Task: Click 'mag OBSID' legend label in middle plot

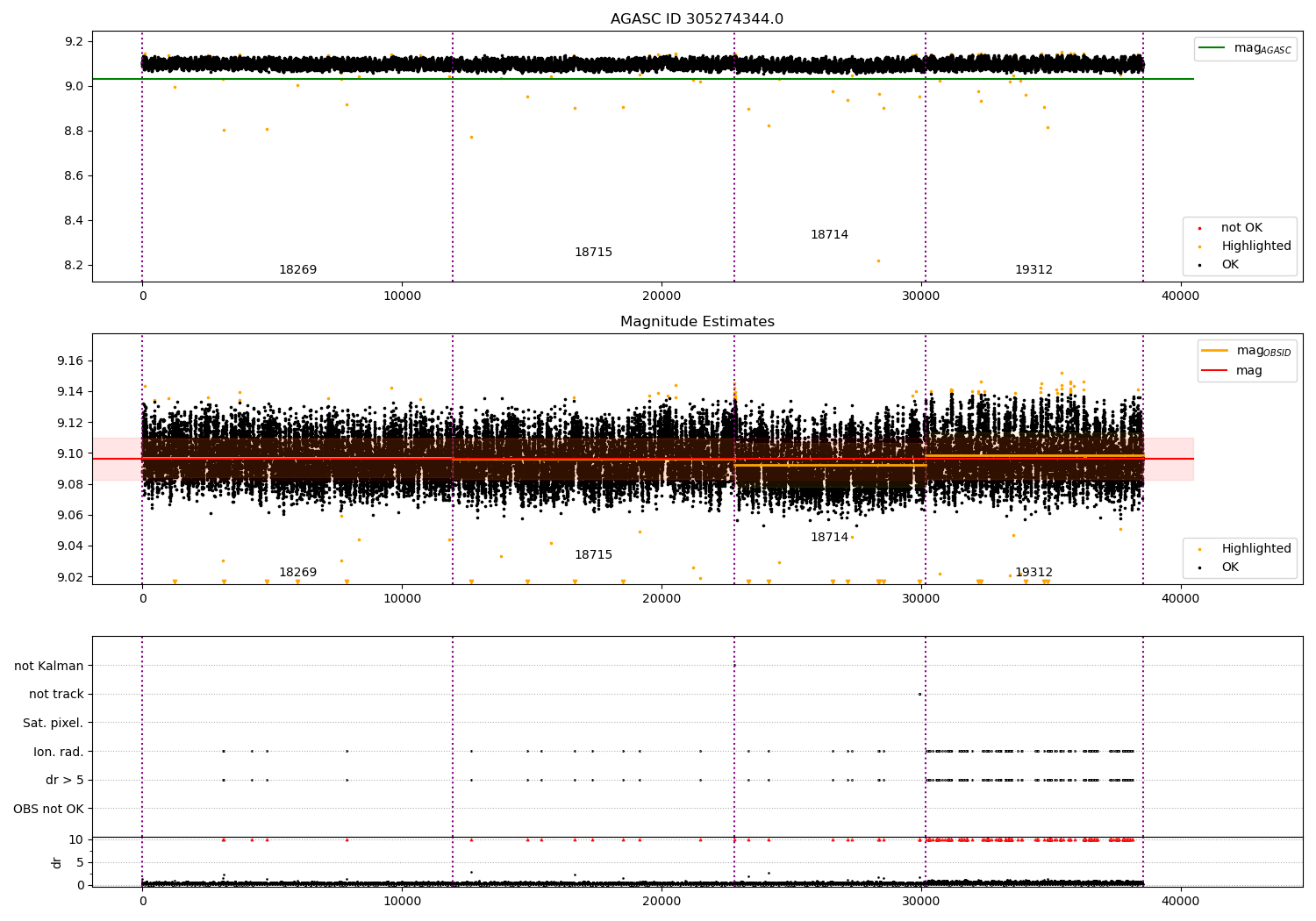Action: [x=1263, y=351]
